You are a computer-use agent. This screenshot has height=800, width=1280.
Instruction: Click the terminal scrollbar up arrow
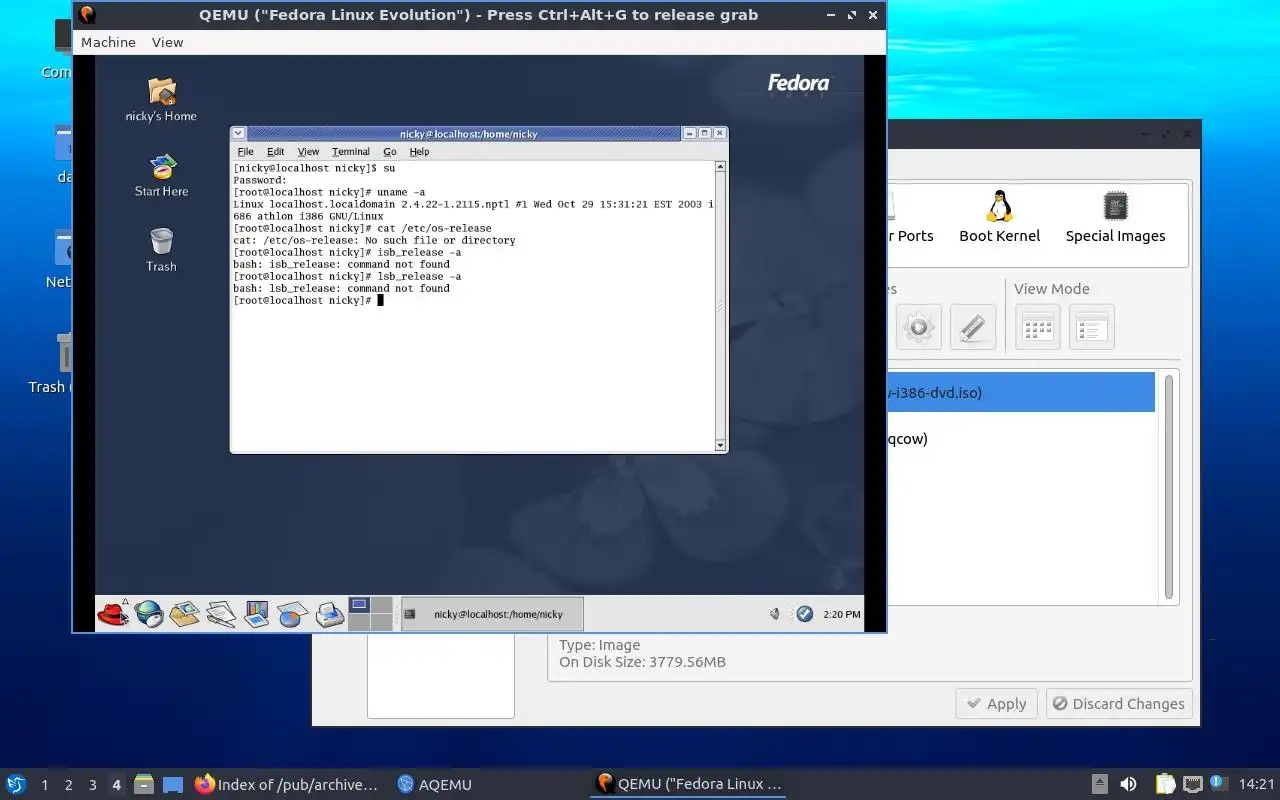720,168
